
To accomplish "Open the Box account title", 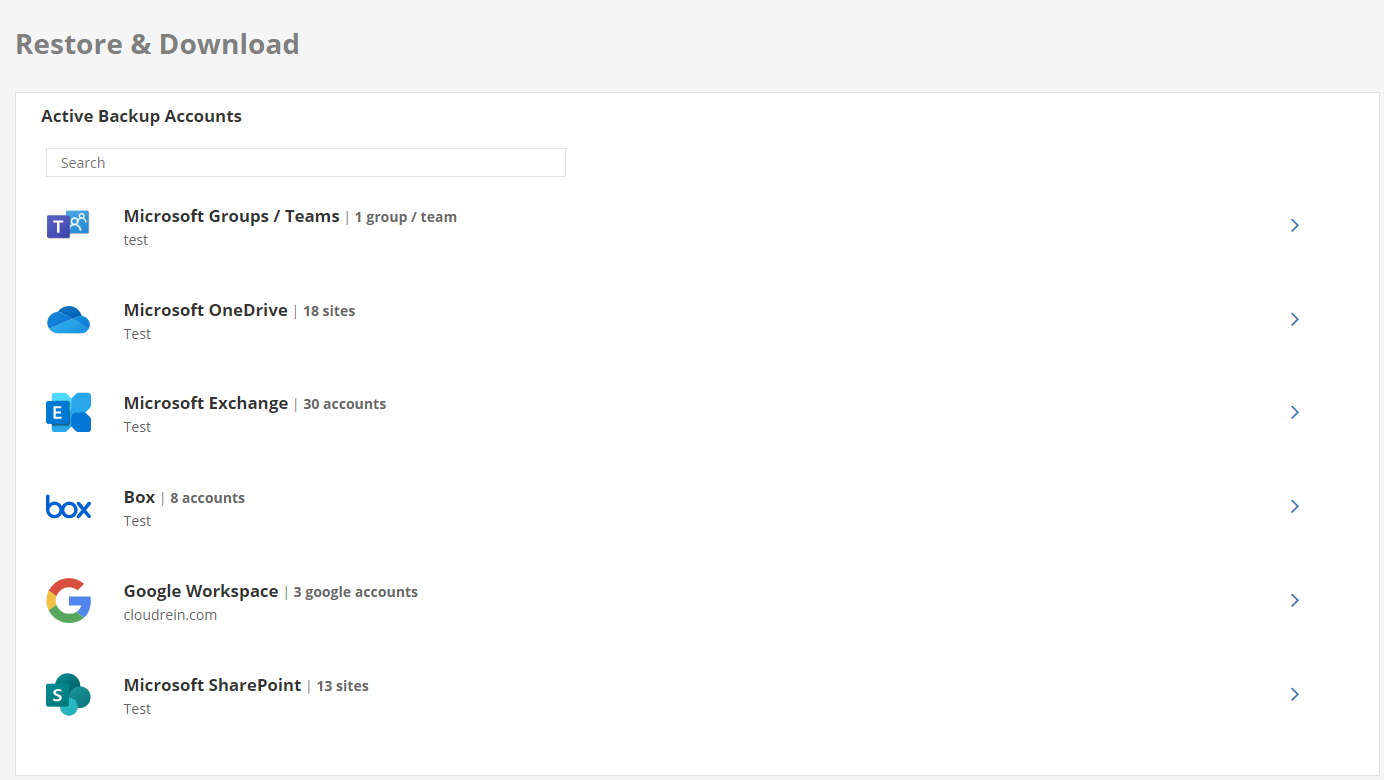I will pos(139,497).
